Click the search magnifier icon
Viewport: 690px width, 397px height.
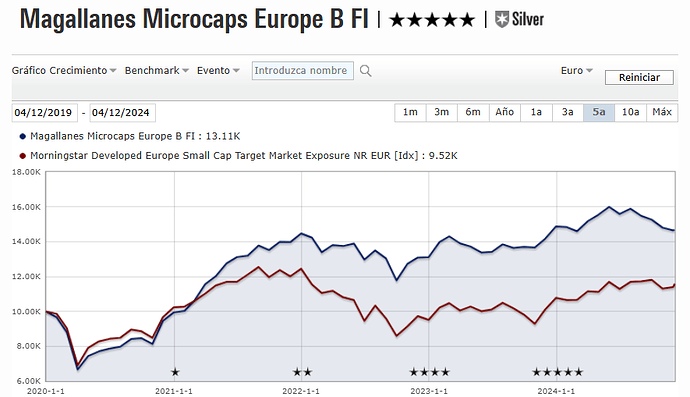point(365,71)
